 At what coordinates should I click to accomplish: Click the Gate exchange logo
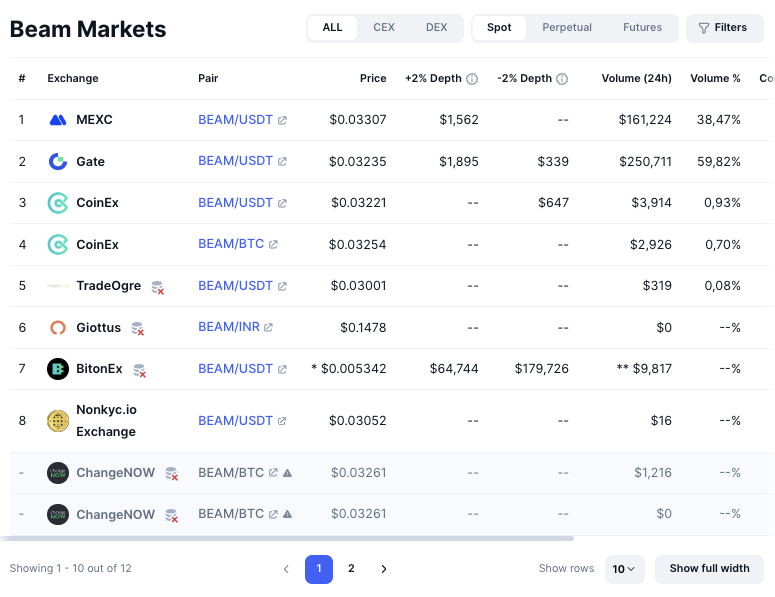[58, 162]
